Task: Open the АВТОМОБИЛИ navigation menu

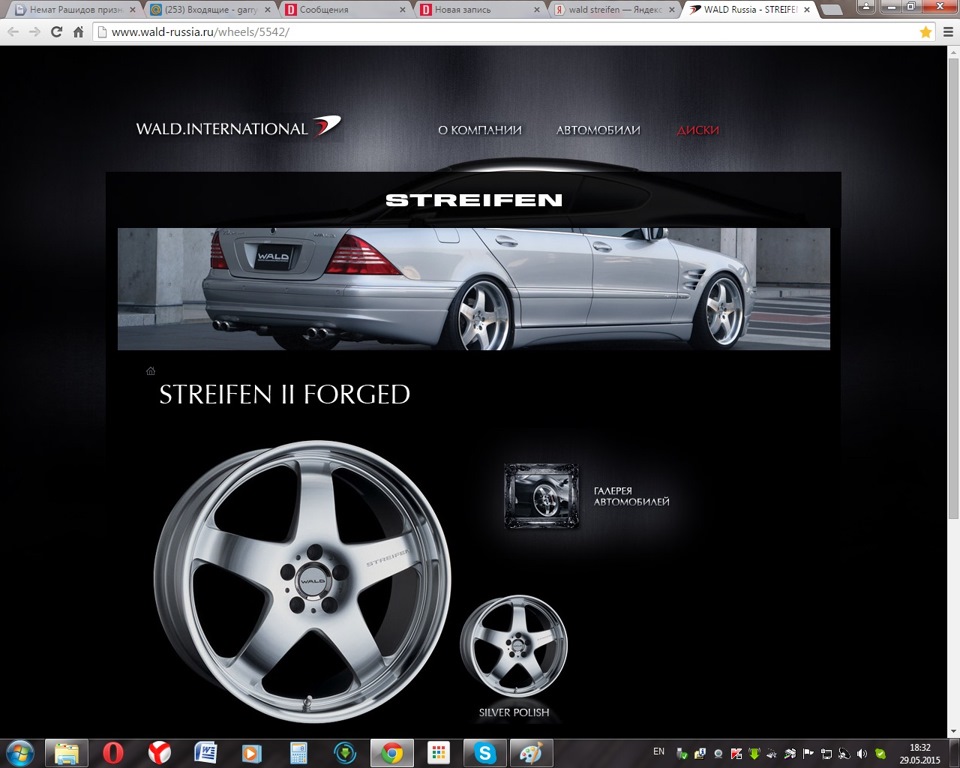Action: (x=597, y=130)
